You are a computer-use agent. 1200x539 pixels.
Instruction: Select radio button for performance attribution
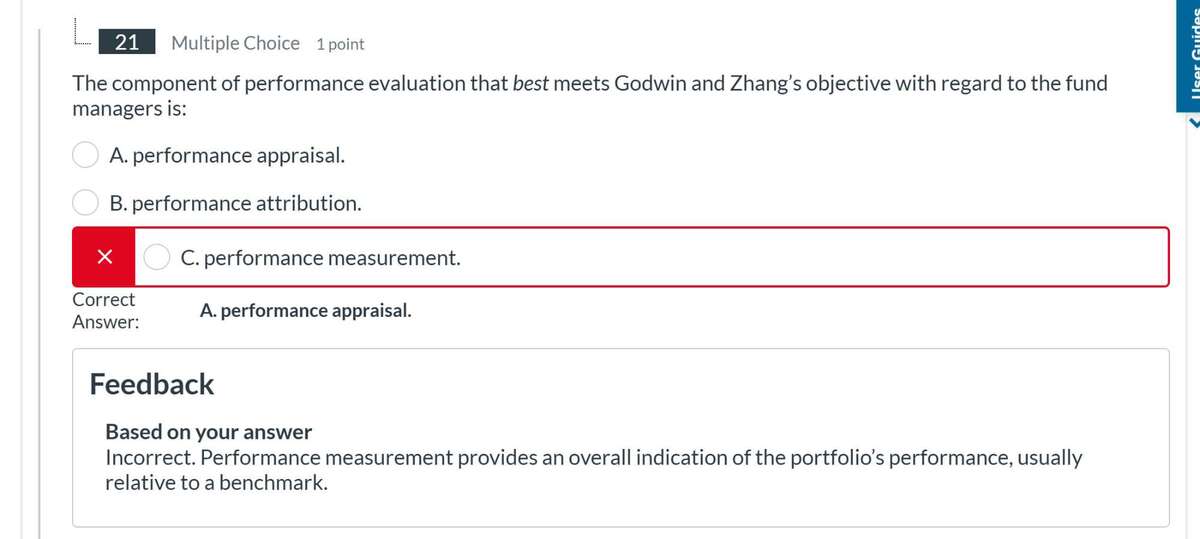[85, 203]
